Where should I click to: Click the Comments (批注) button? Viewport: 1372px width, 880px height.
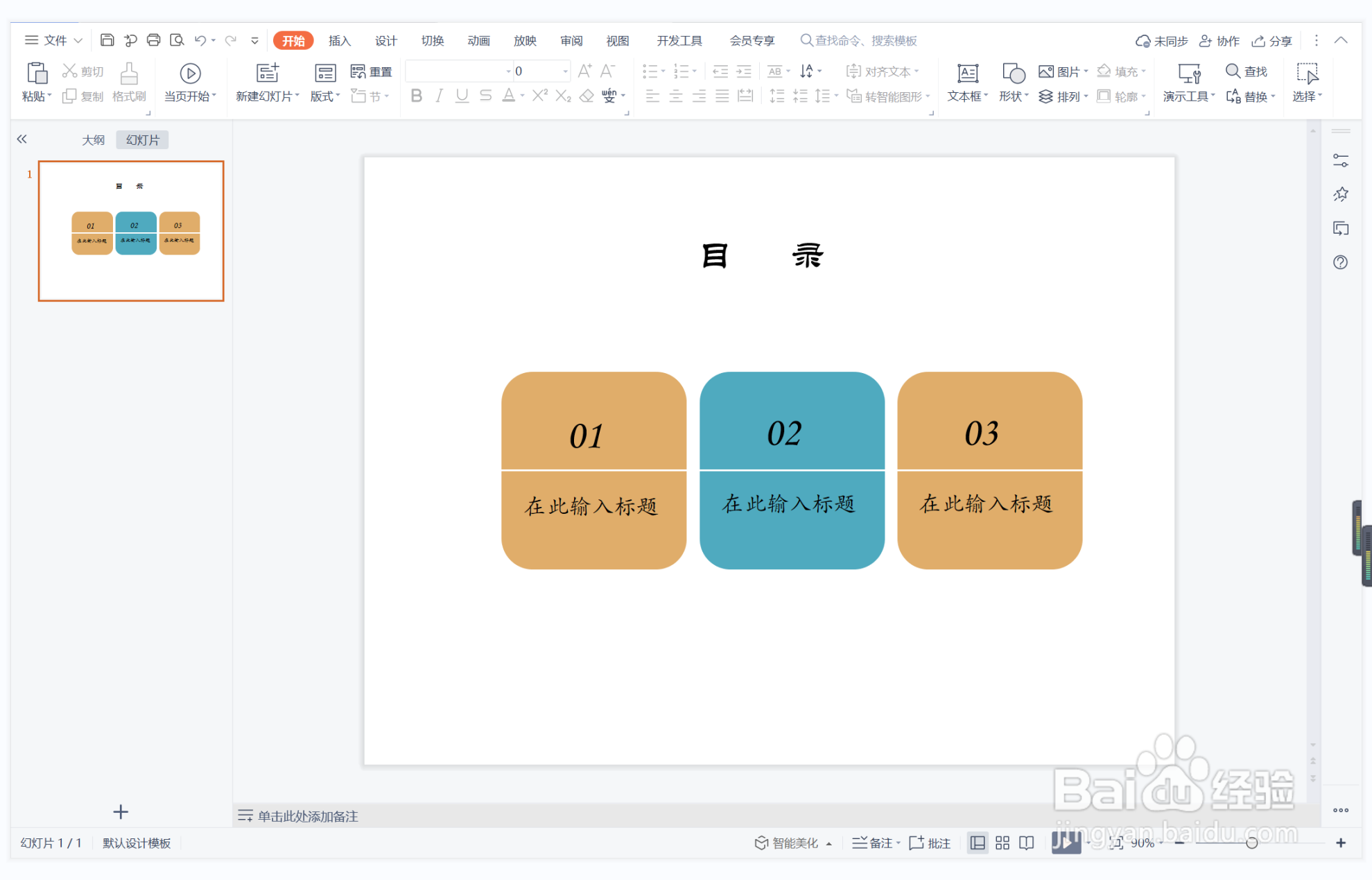930,843
